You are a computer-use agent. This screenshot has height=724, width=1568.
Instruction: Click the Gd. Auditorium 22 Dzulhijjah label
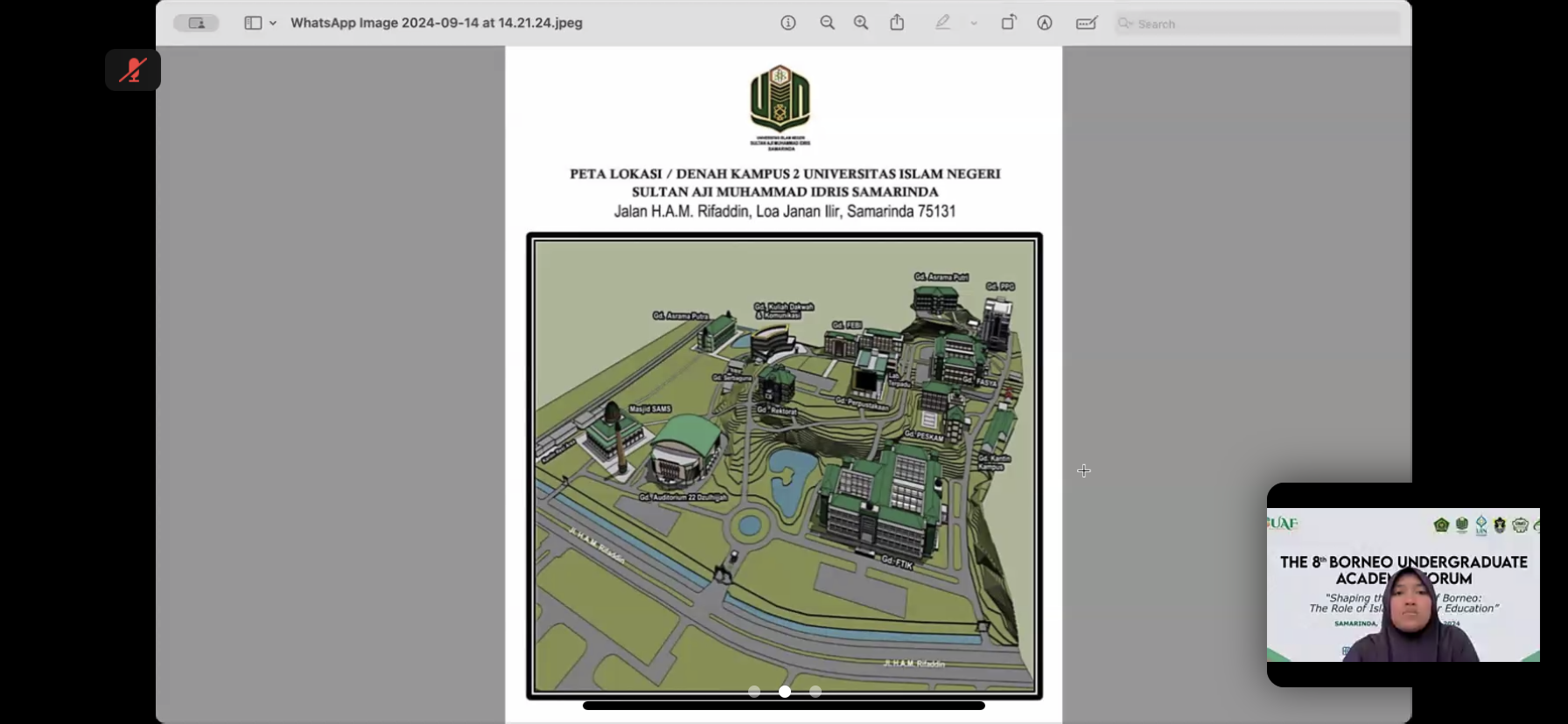(682, 497)
